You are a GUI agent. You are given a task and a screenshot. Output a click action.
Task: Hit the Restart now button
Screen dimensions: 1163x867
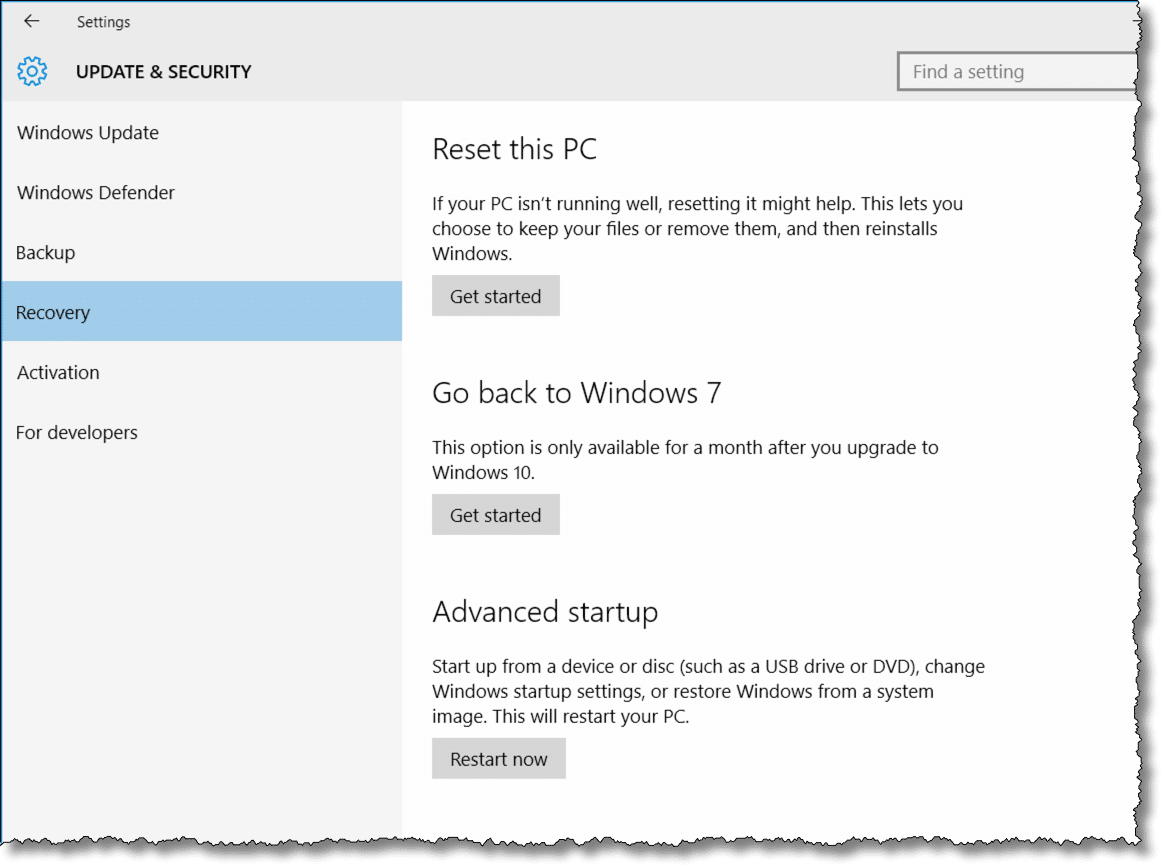(498, 759)
